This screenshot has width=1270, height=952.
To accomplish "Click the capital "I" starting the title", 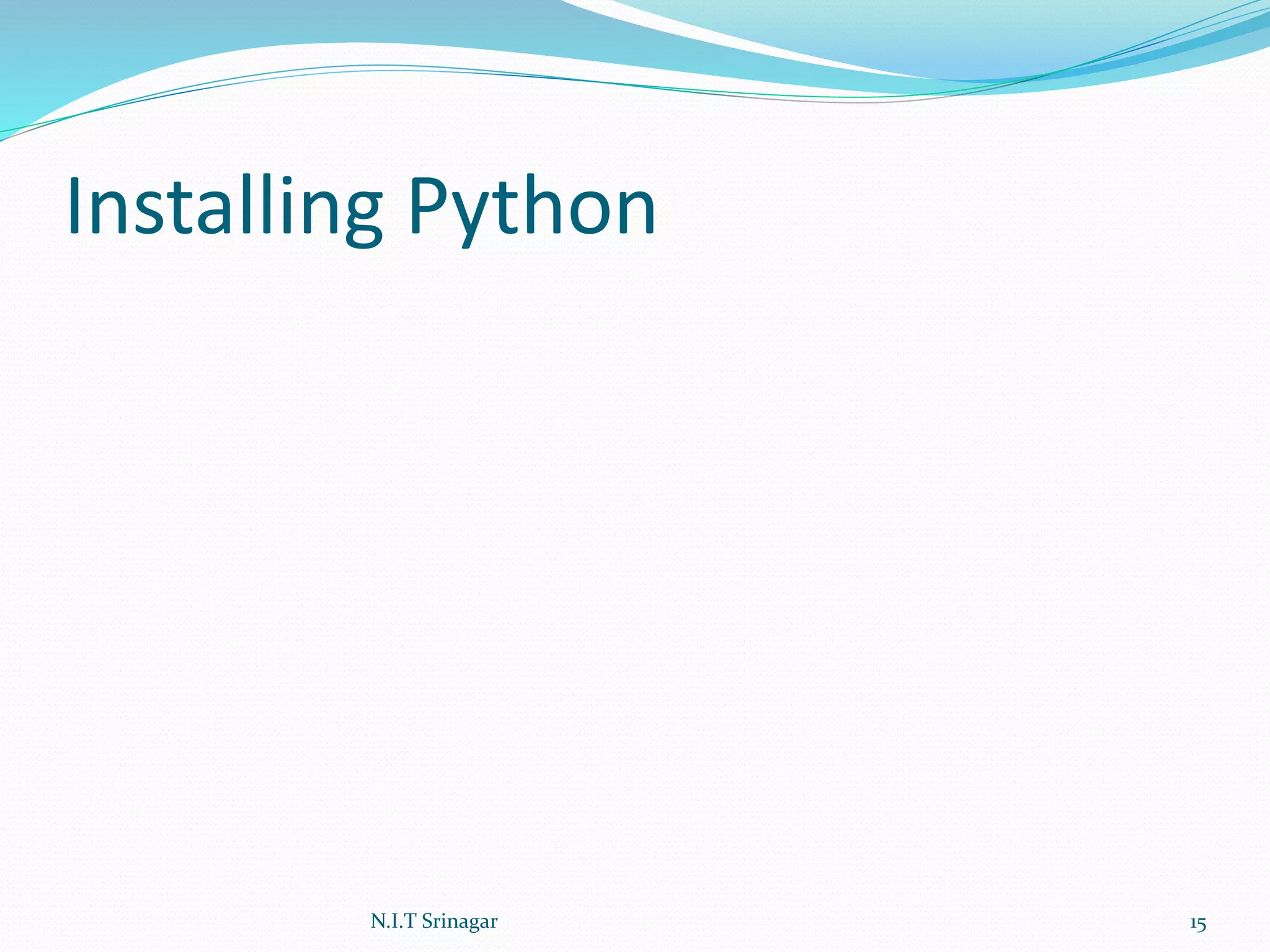I will point(74,206).
